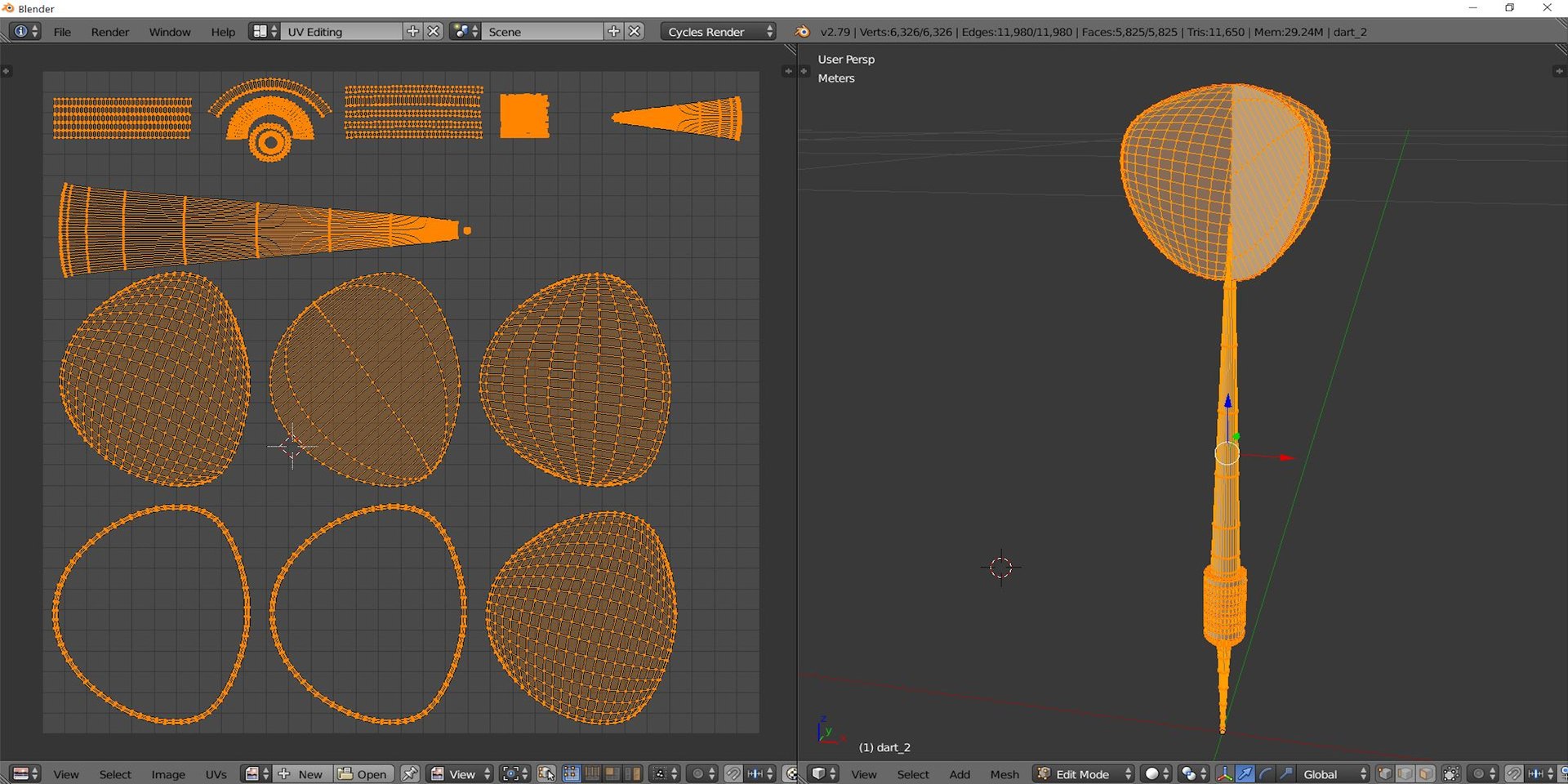Screen dimensions: 1568x784
Task: Open the UV editor type selector
Action: 24,774
